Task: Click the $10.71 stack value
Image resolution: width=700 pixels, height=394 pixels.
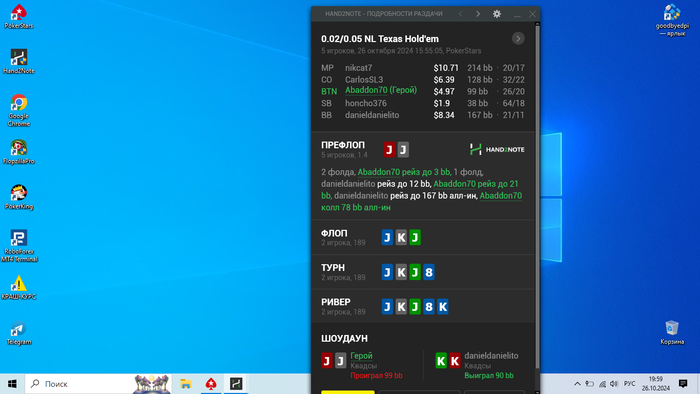Action: tap(446, 68)
